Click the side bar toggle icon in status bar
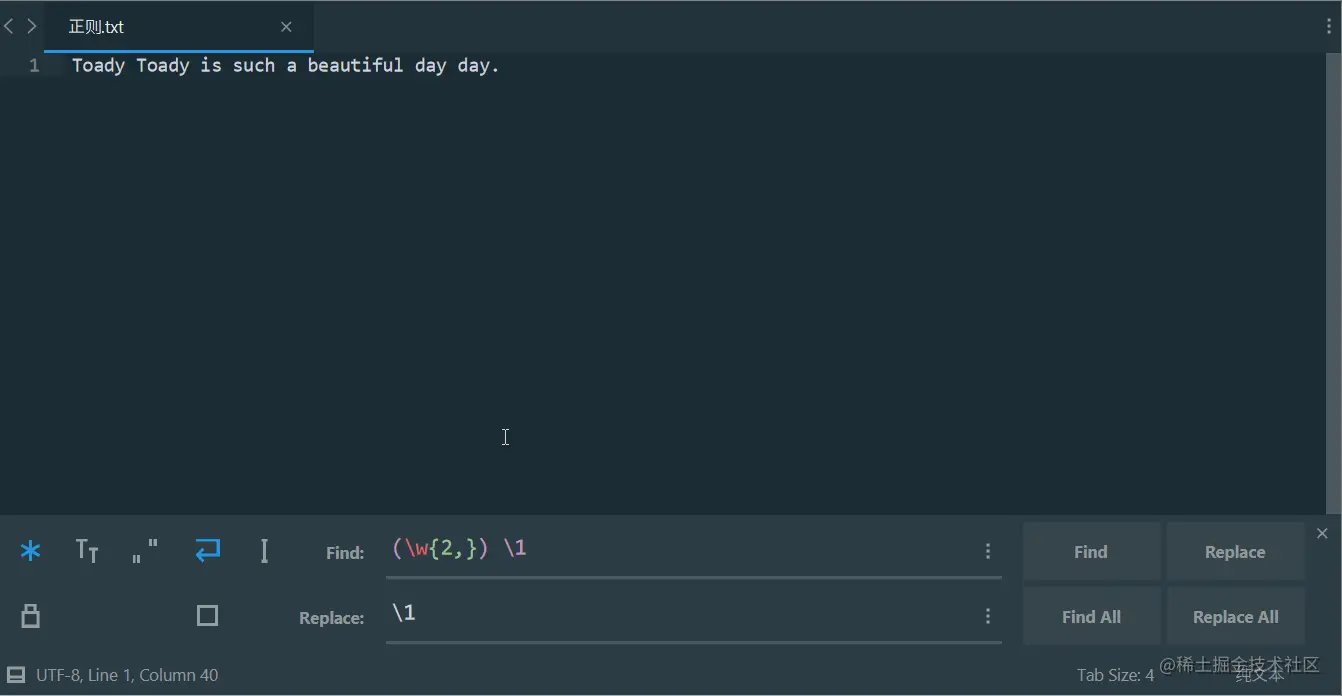 (16, 675)
